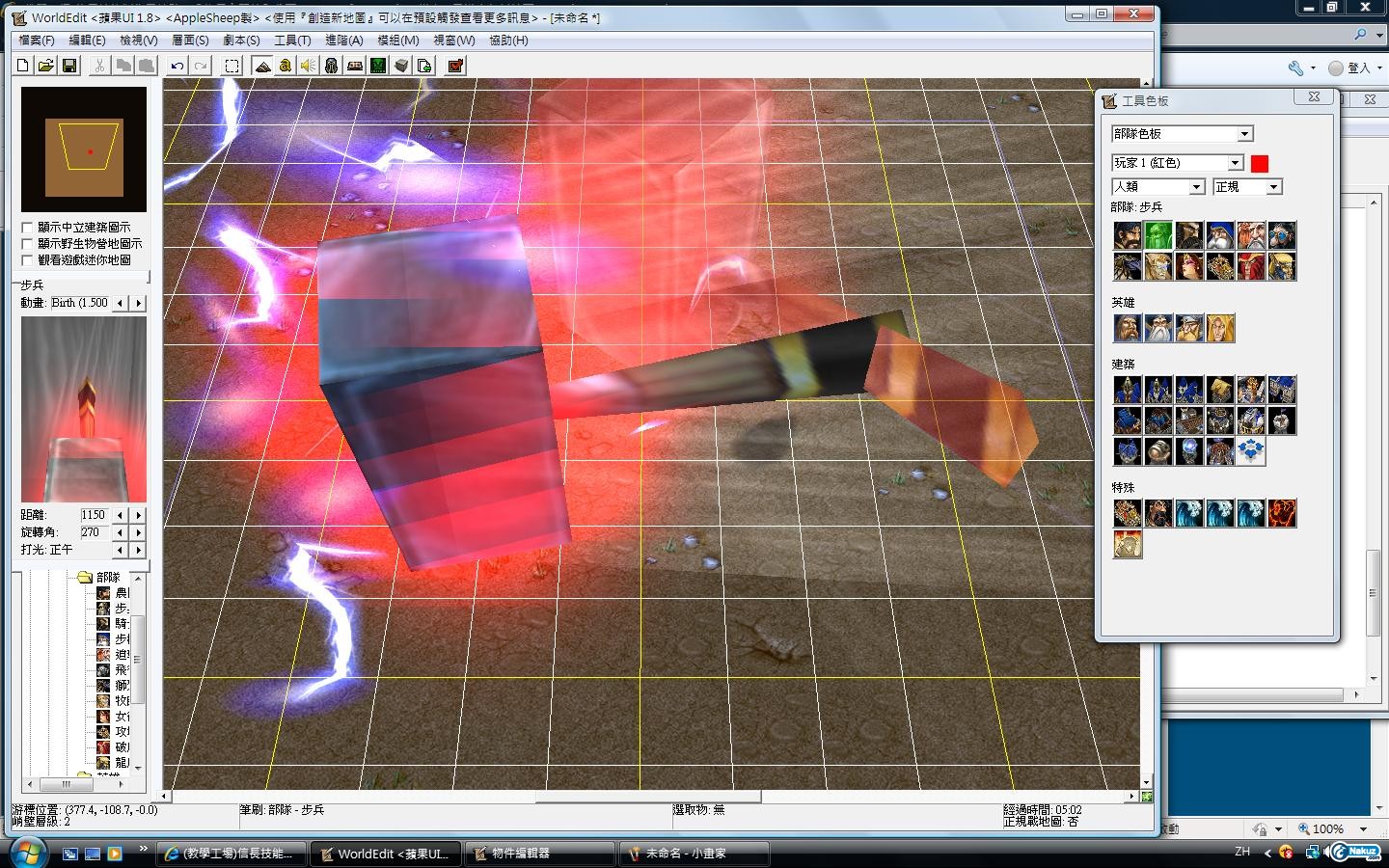Toggle 觀看遊戲迷你地圖 checkbox
Viewport: 1389px width, 868px height.
[27, 260]
